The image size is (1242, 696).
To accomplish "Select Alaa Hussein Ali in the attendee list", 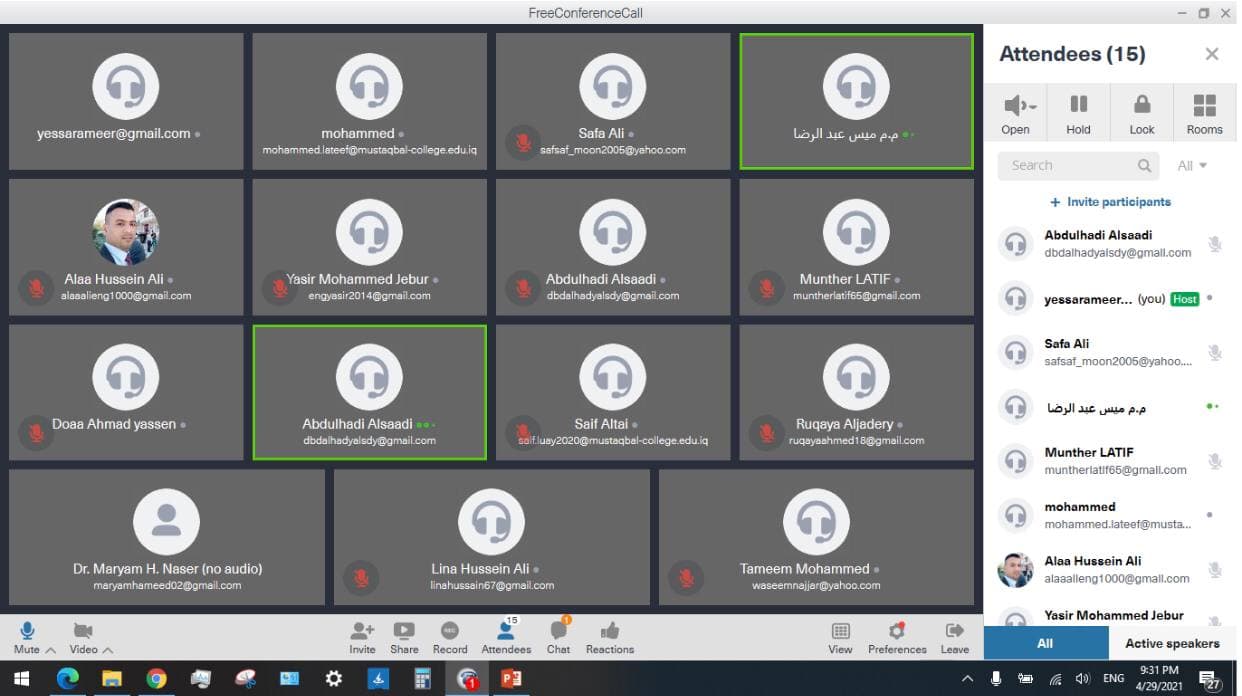I will coord(1110,569).
